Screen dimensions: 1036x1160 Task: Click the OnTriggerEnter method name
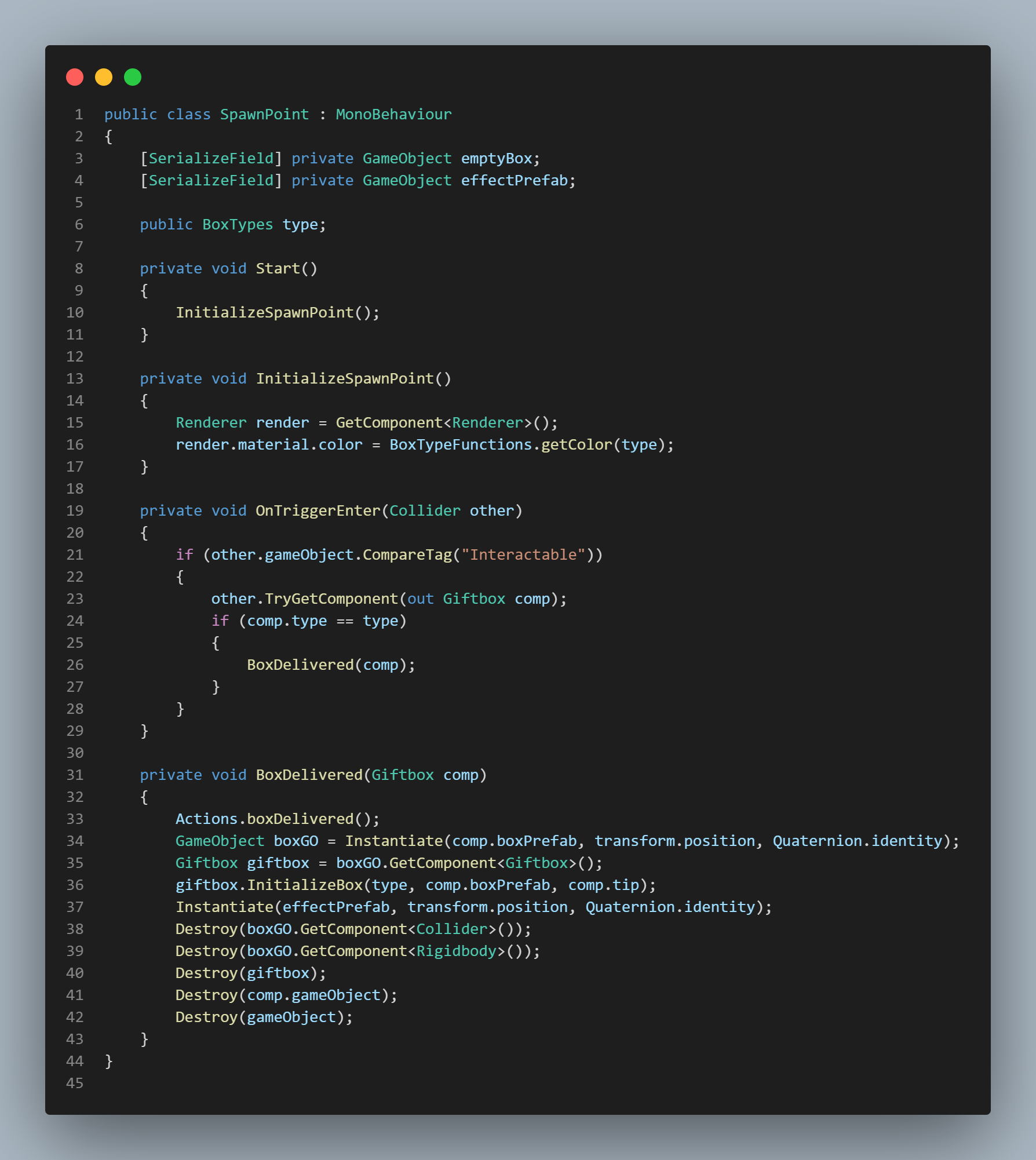318,510
